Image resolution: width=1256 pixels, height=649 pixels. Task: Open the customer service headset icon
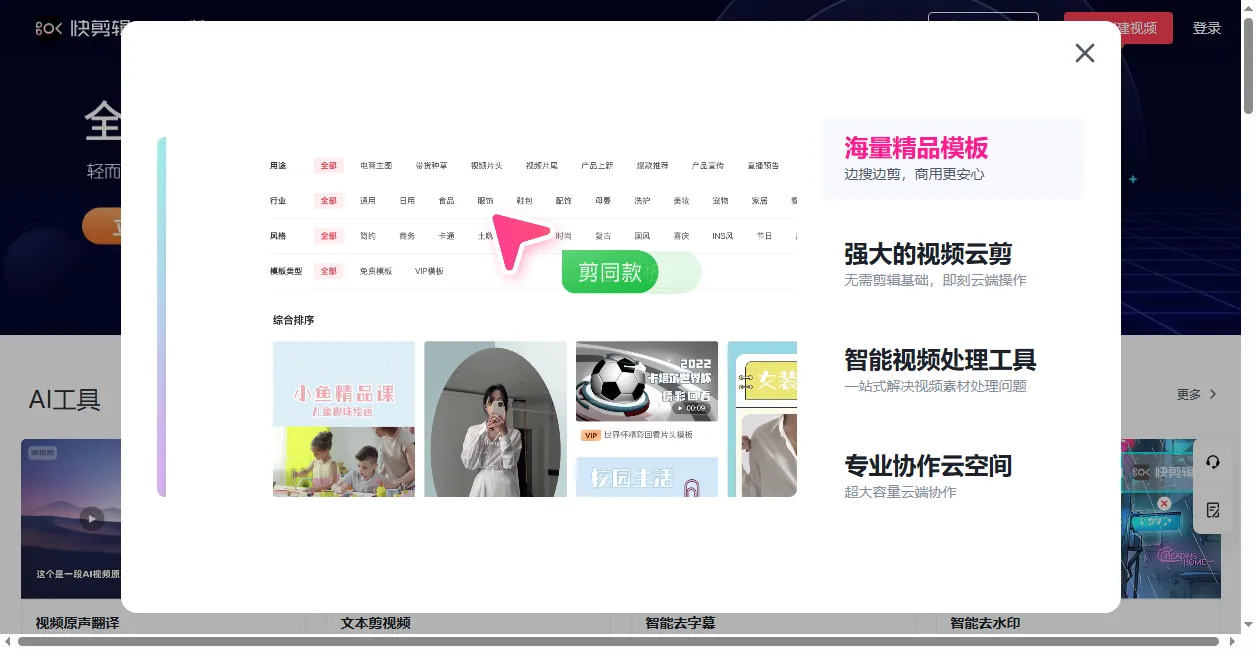tap(1213, 462)
